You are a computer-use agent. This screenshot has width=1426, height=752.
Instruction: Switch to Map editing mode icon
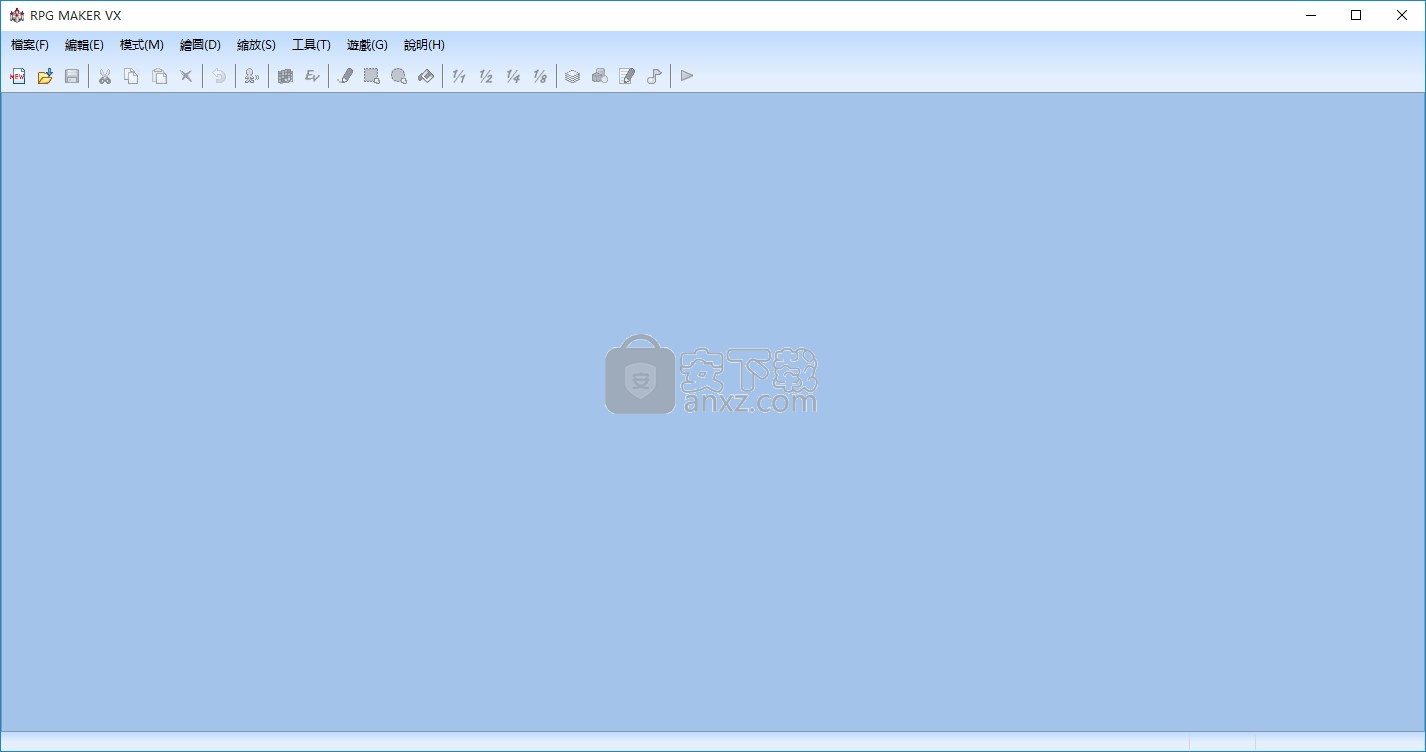[285, 76]
